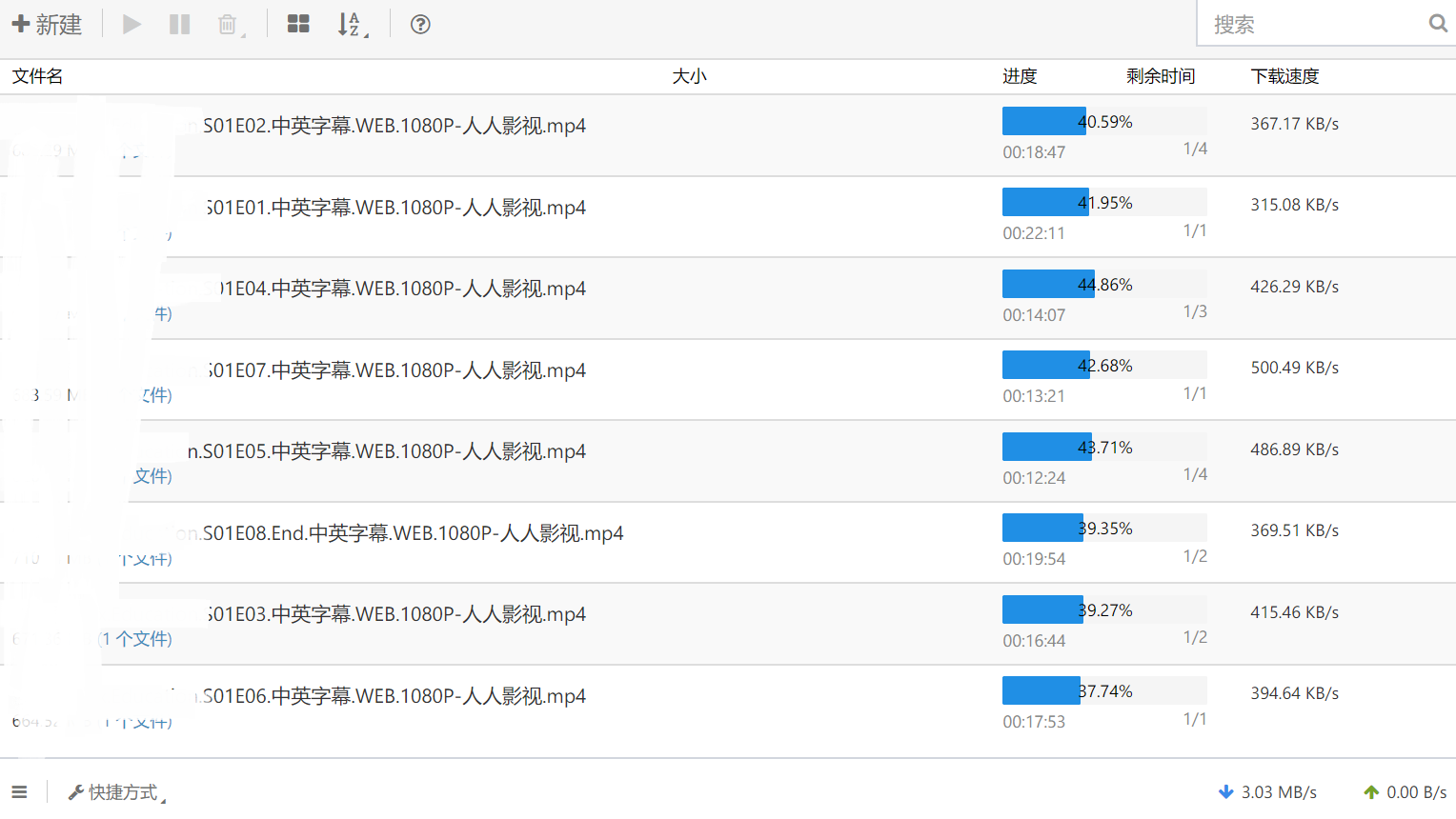Click remaining time 00:17:53

[1034, 722]
